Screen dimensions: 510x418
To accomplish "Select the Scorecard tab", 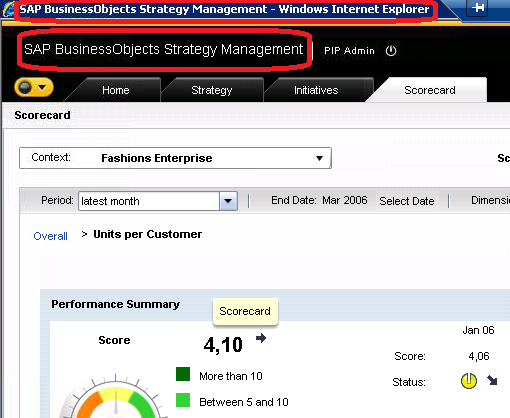I will [430, 90].
